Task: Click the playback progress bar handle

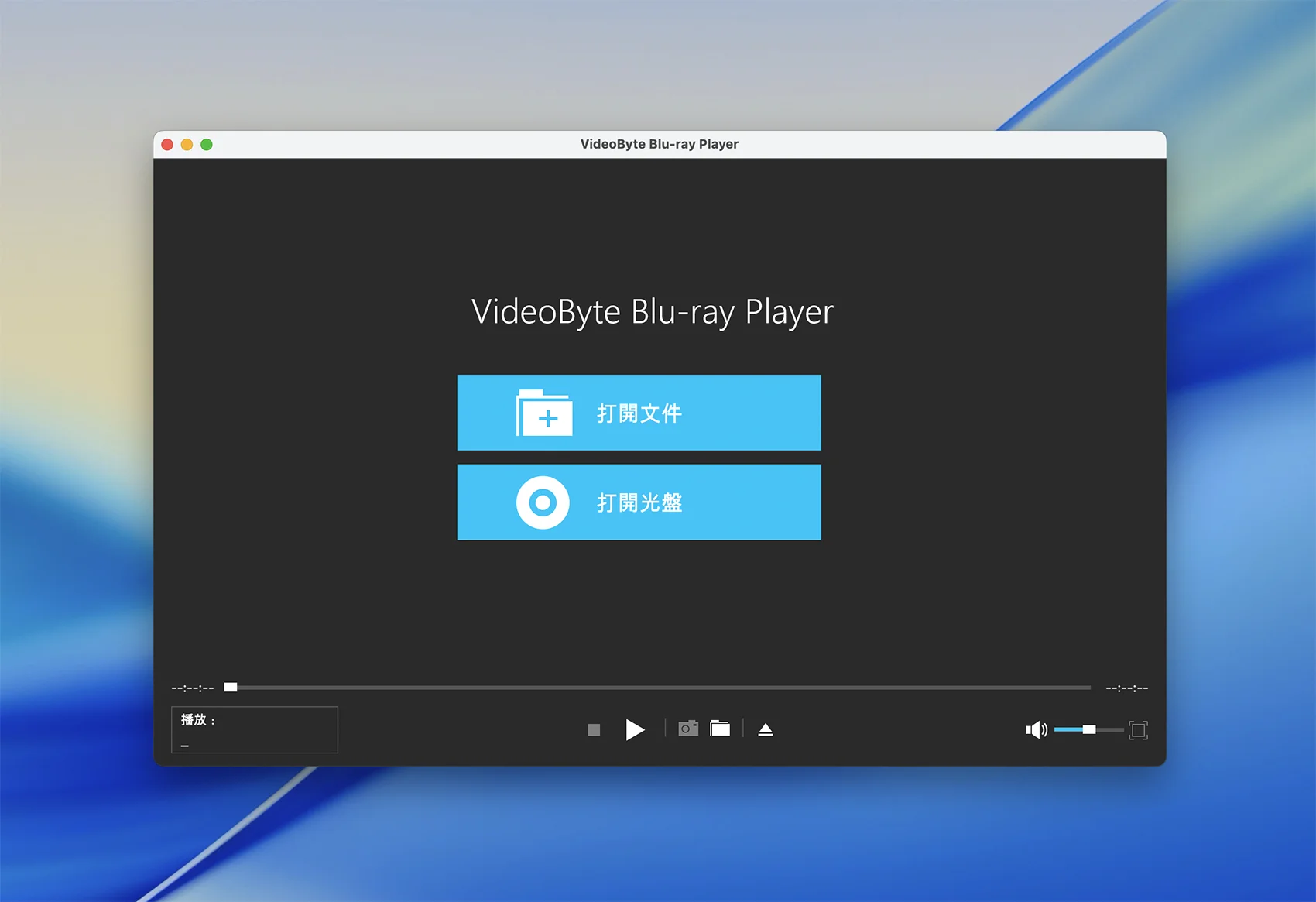Action: point(231,687)
